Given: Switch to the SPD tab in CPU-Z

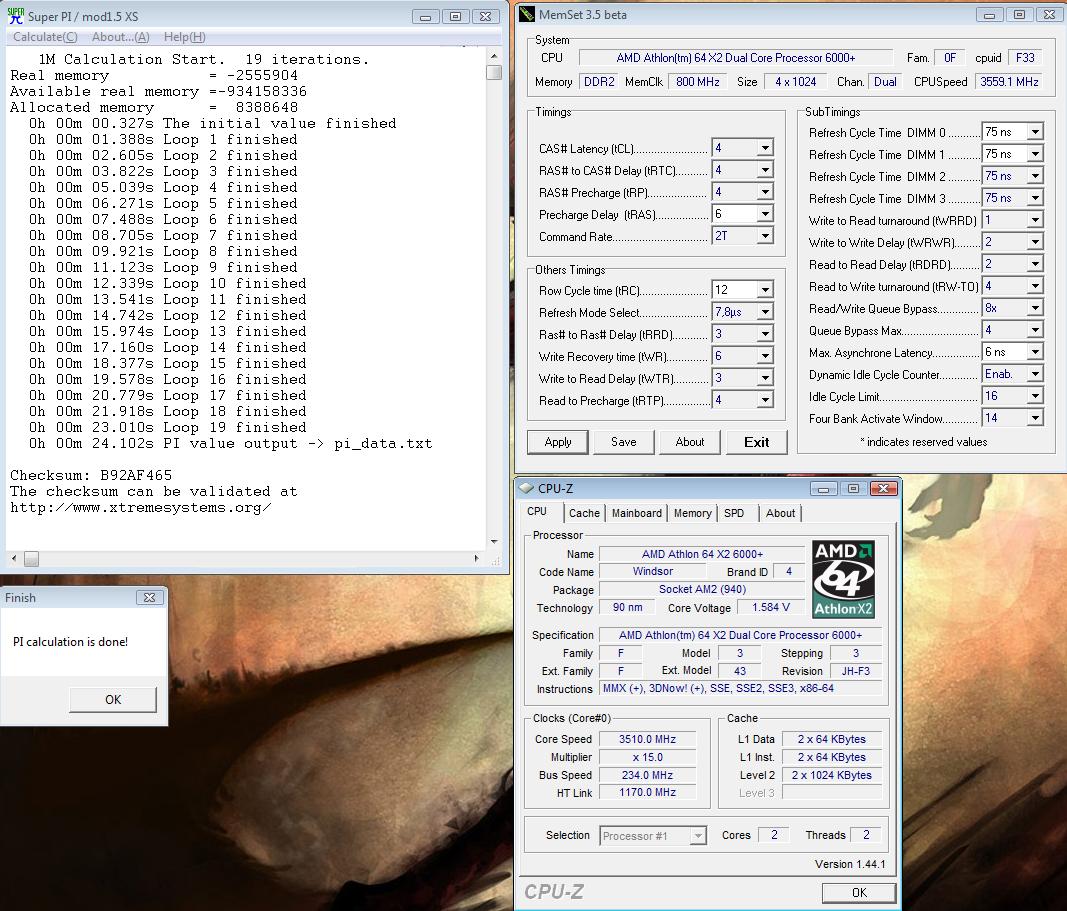Looking at the screenshot, I should pyautogui.click(x=734, y=513).
